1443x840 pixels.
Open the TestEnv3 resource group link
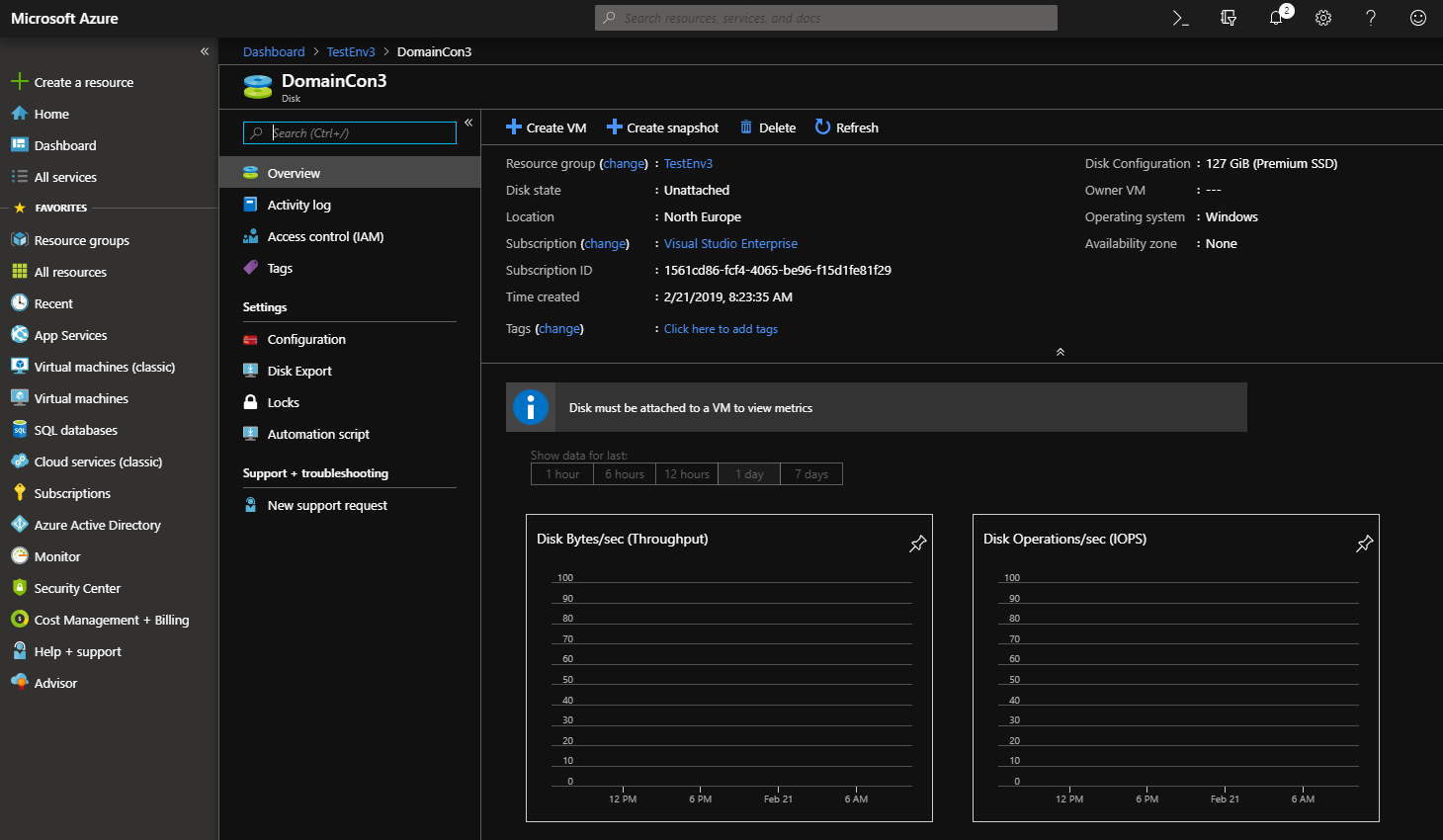tap(688, 164)
